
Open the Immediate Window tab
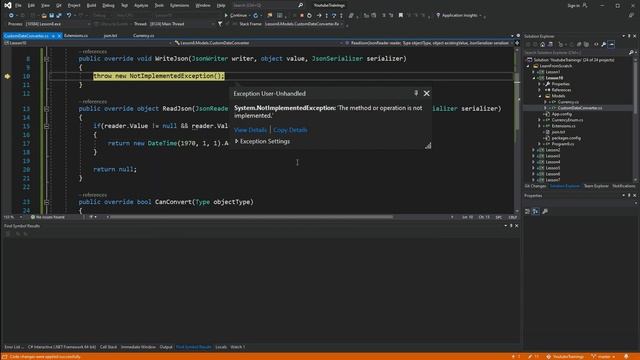pyautogui.click(x=138, y=347)
